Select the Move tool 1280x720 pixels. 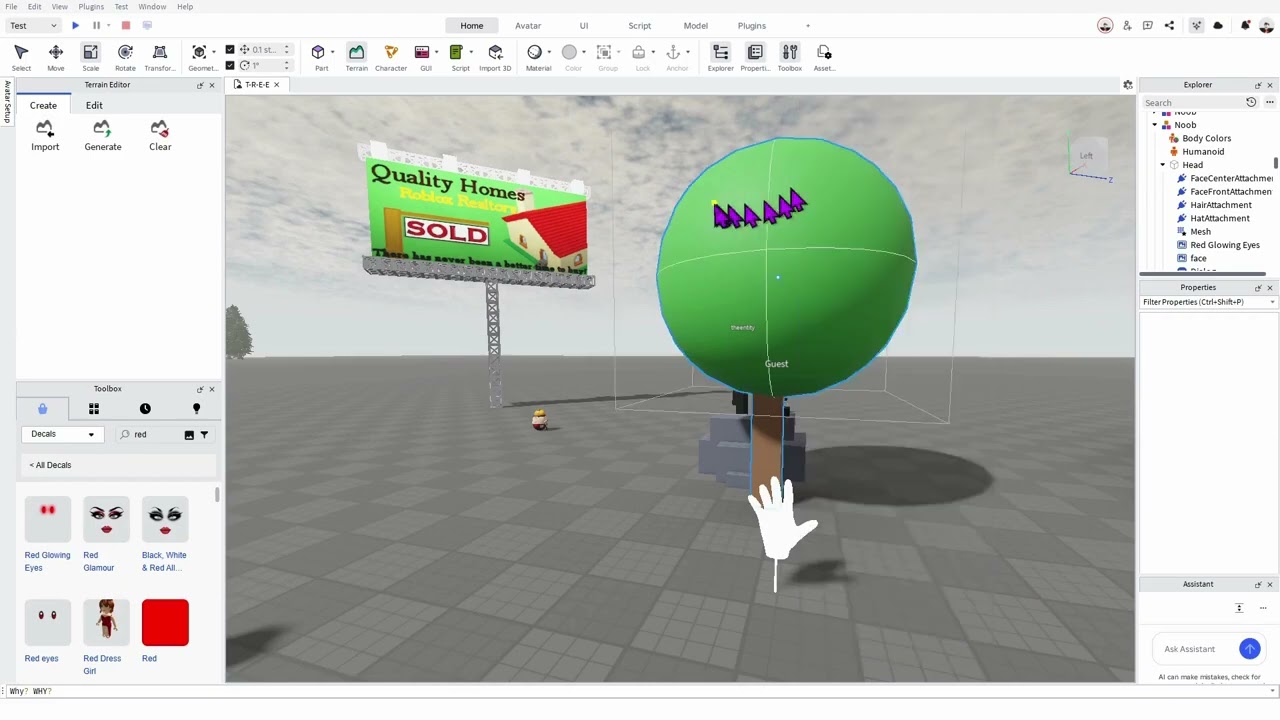[56, 57]
